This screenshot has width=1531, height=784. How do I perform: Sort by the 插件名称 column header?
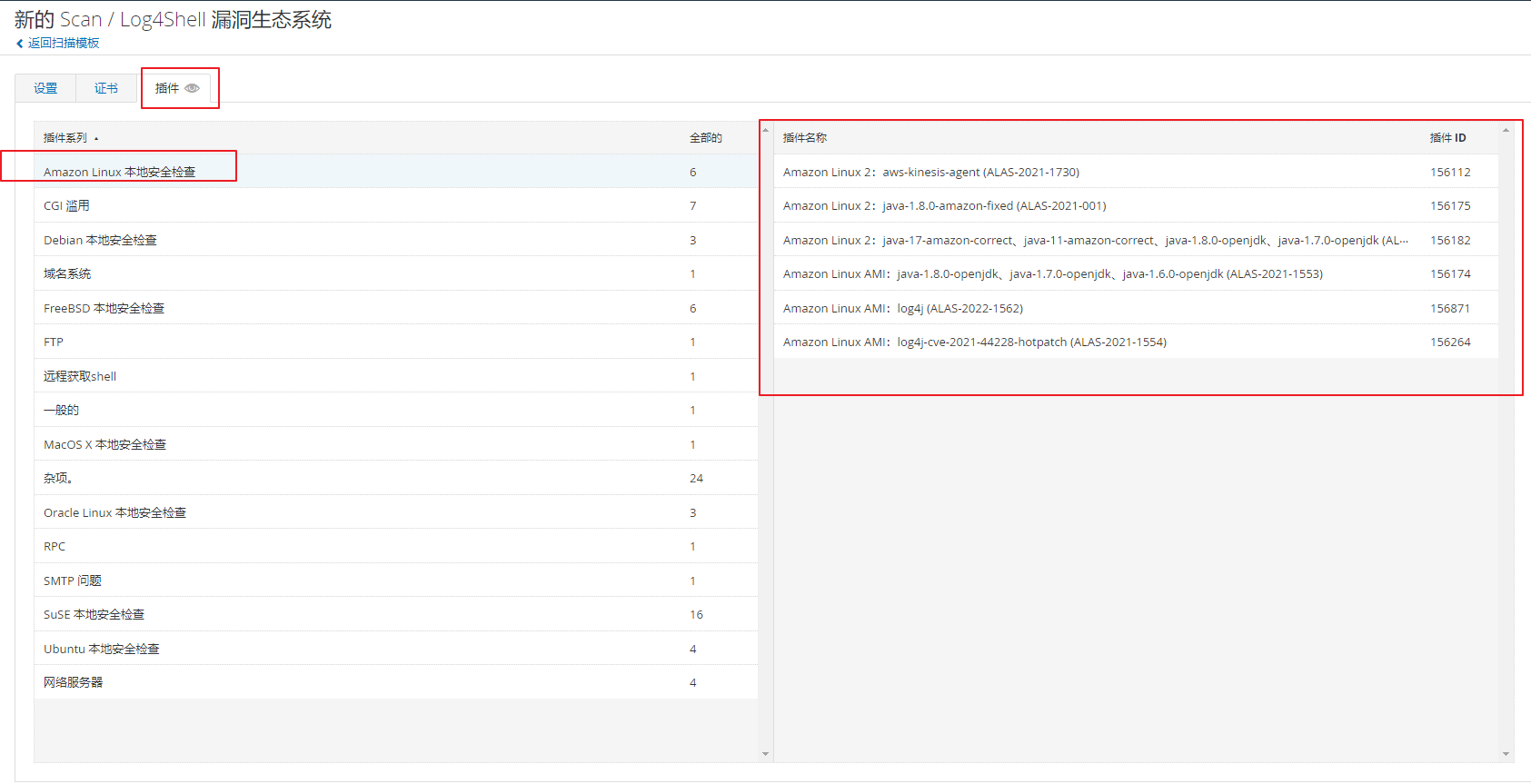tap(805, 138)
